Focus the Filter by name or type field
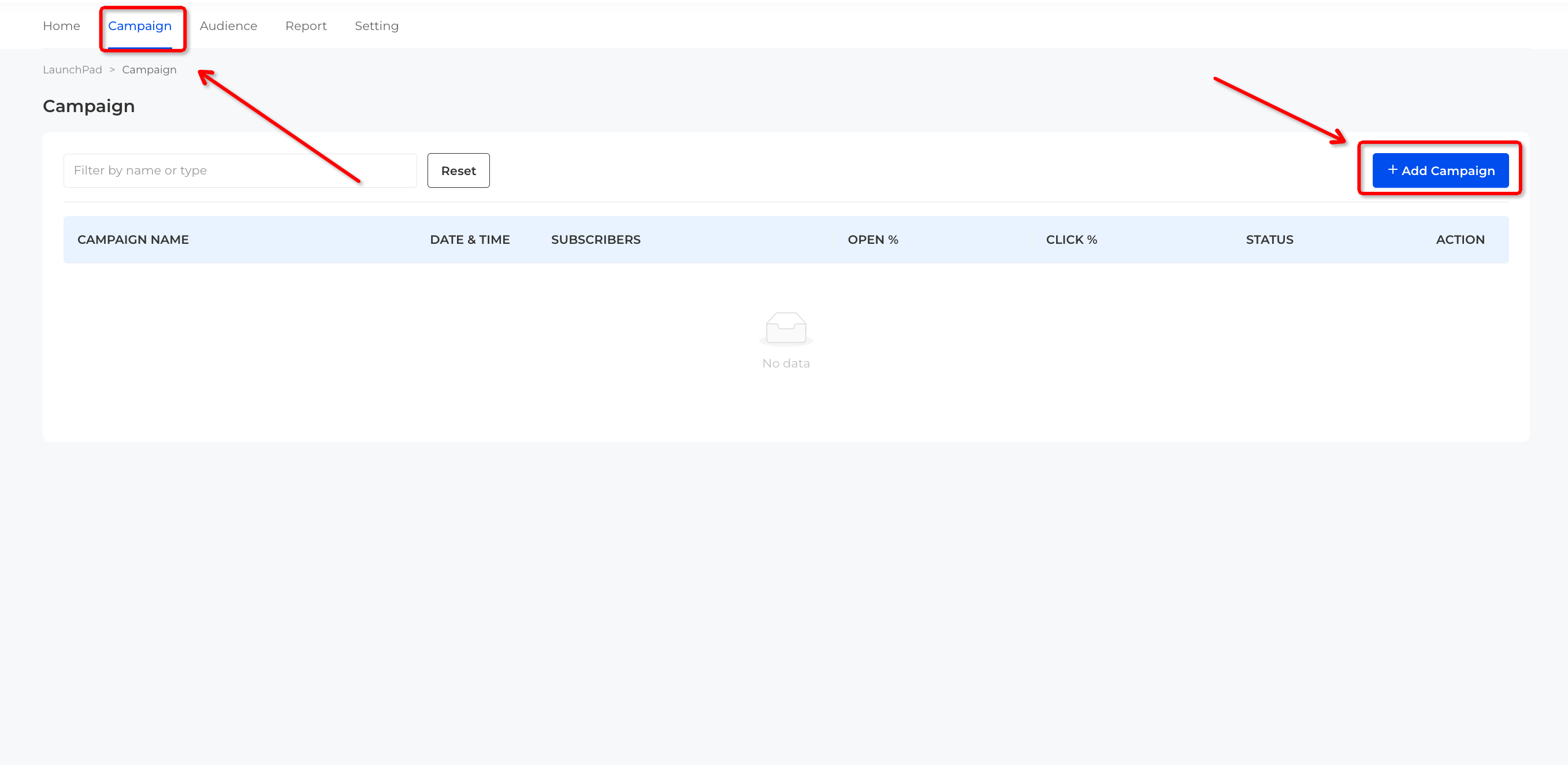Image resolution: width=1568 pixels, height=765 pixels. pos(240,170)
